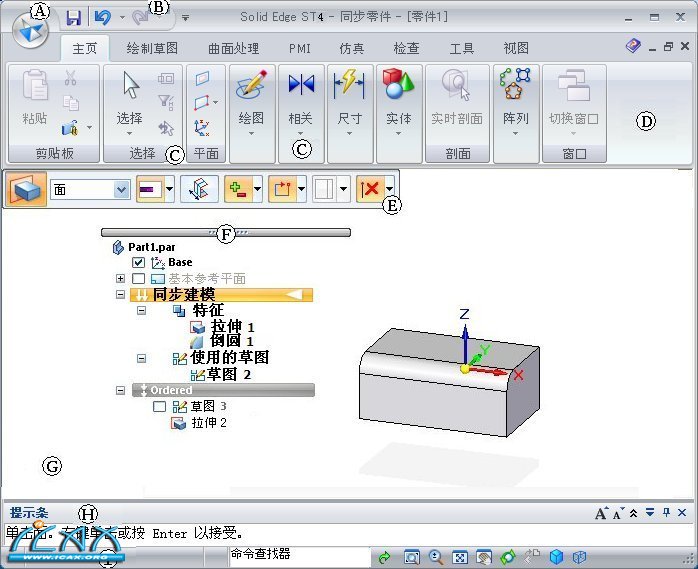698x569 pixels.
Task: Open the 尺寸 (Dimension) tool group
Action: coord(350,100)
